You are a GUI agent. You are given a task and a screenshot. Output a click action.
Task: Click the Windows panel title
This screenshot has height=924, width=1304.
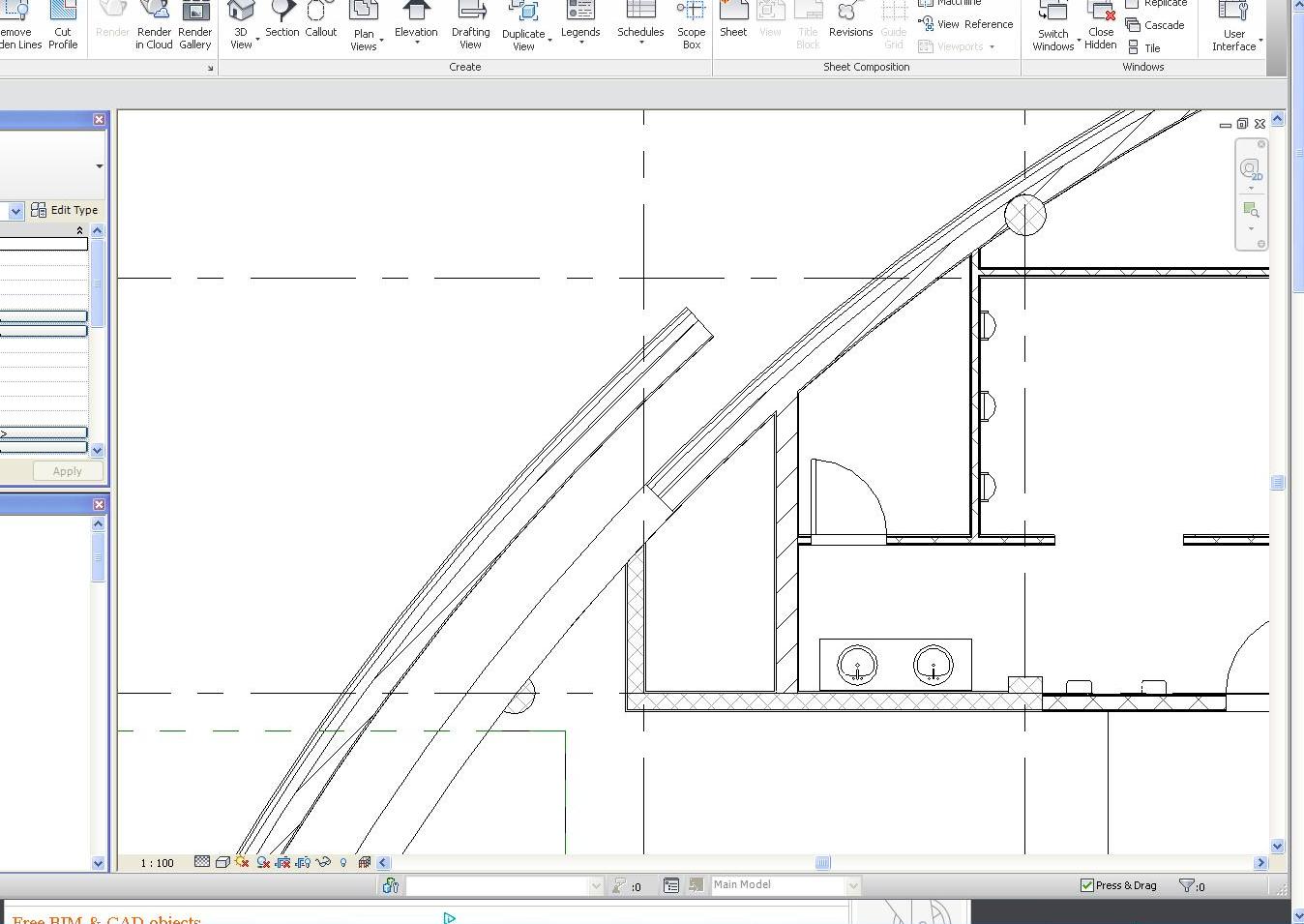1143,68
